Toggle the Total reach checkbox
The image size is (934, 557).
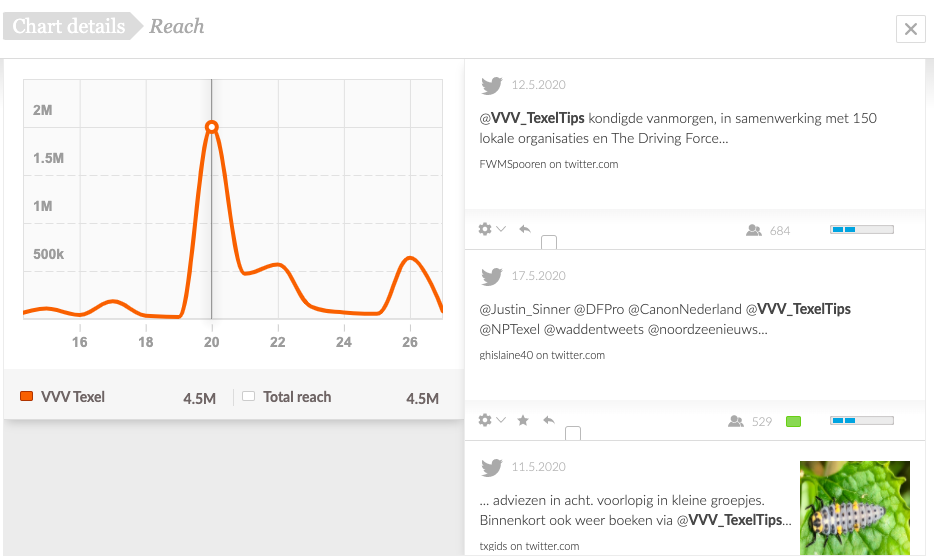248,396
